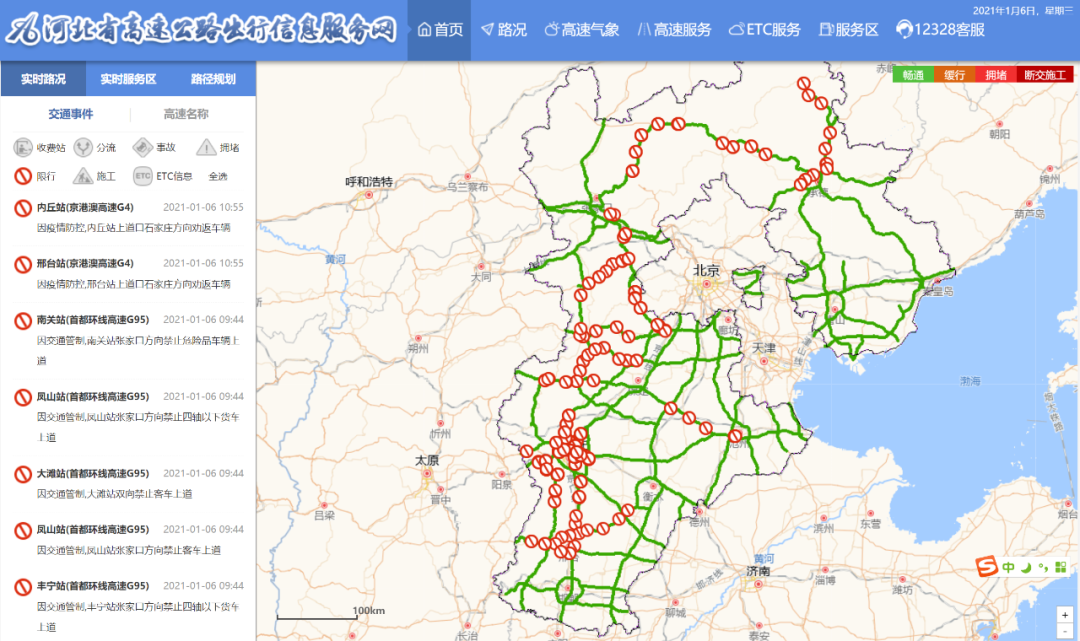
Task: Open the 服务区 menu item
Action: pyautogui.click(x=849, y=30)
